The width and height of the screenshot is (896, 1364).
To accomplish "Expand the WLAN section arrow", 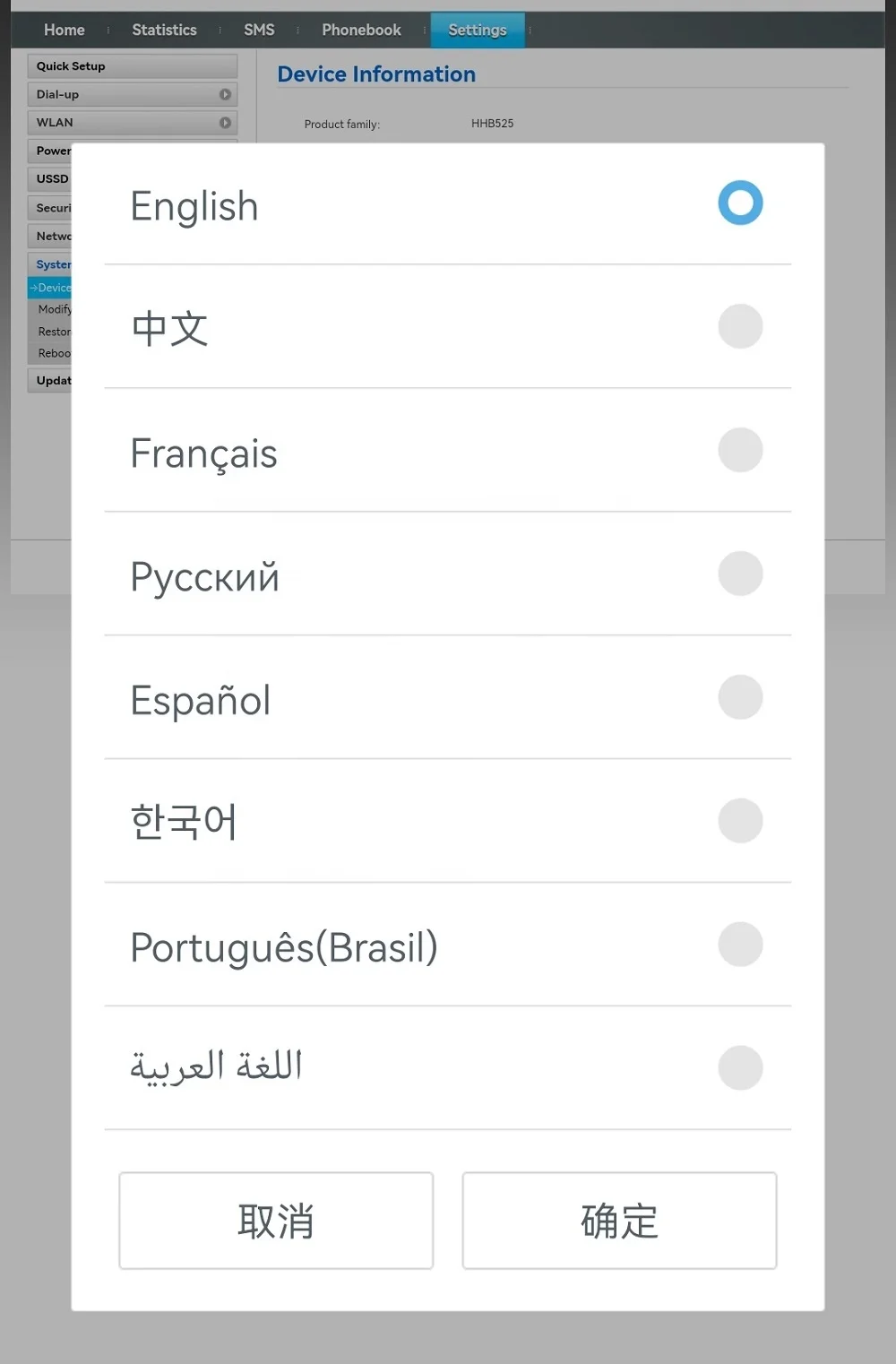I will [x=225, y=123].
